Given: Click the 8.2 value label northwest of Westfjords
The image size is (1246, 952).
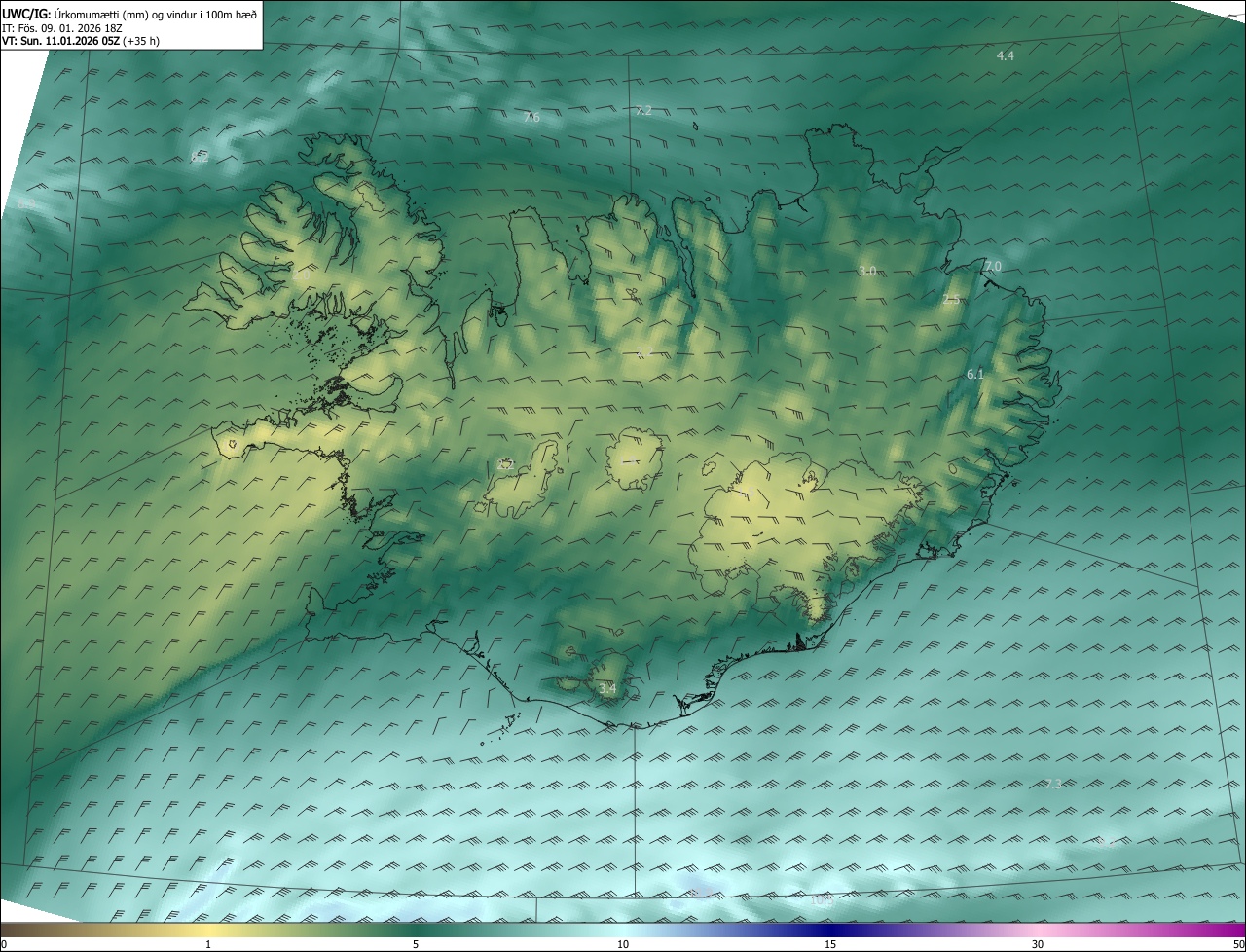Looking at the screenshot, I should (199, 158).
